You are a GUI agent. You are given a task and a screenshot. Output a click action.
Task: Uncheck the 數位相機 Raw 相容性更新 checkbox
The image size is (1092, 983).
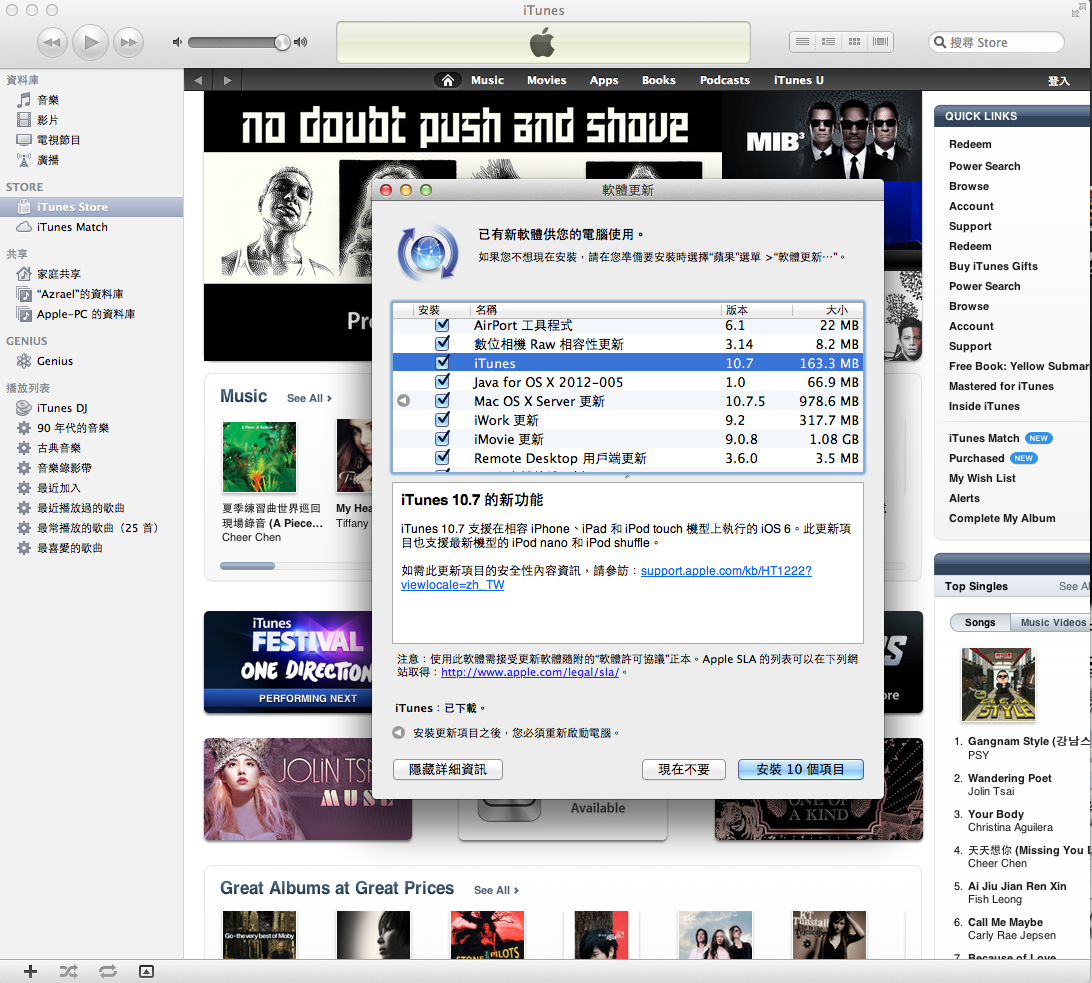(x=442, y=343)
